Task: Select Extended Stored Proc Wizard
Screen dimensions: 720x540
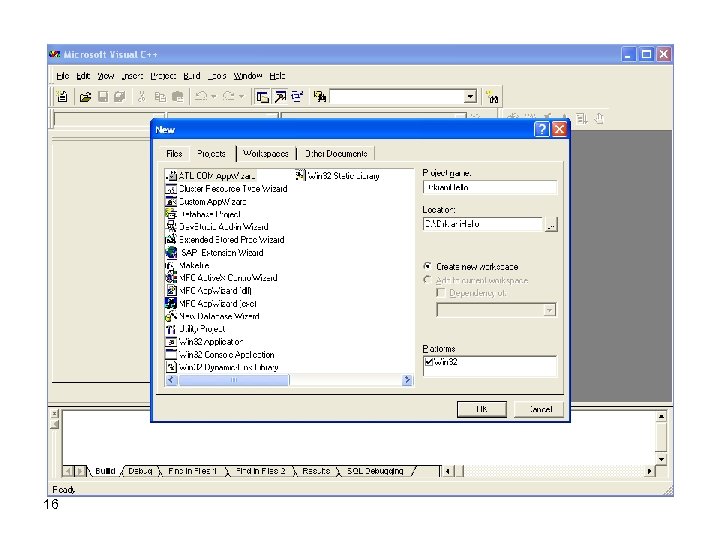Action: [x=225, y=240]
